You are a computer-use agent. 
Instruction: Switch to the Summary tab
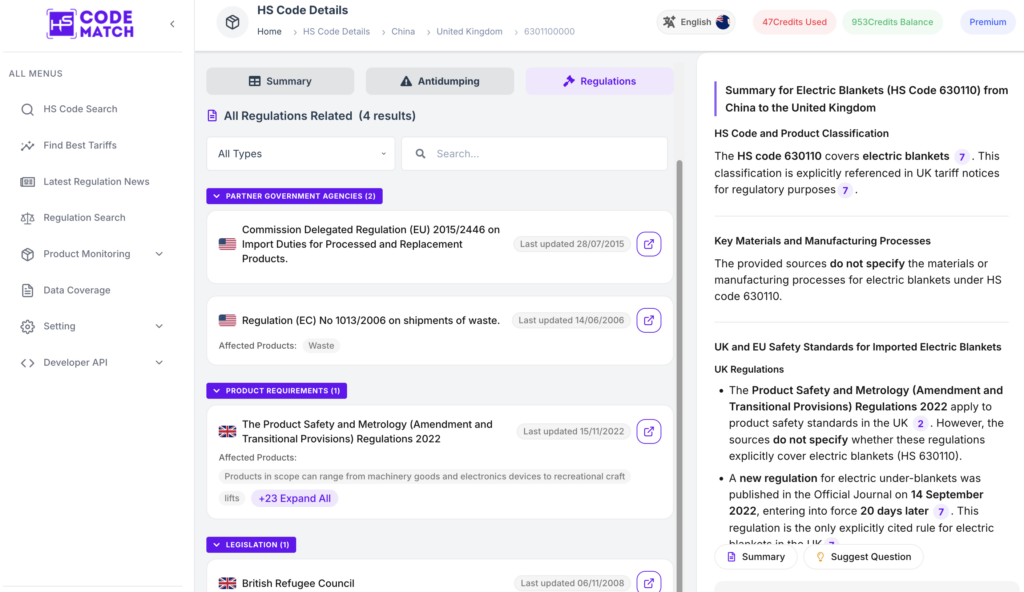(x=280, y=81)
